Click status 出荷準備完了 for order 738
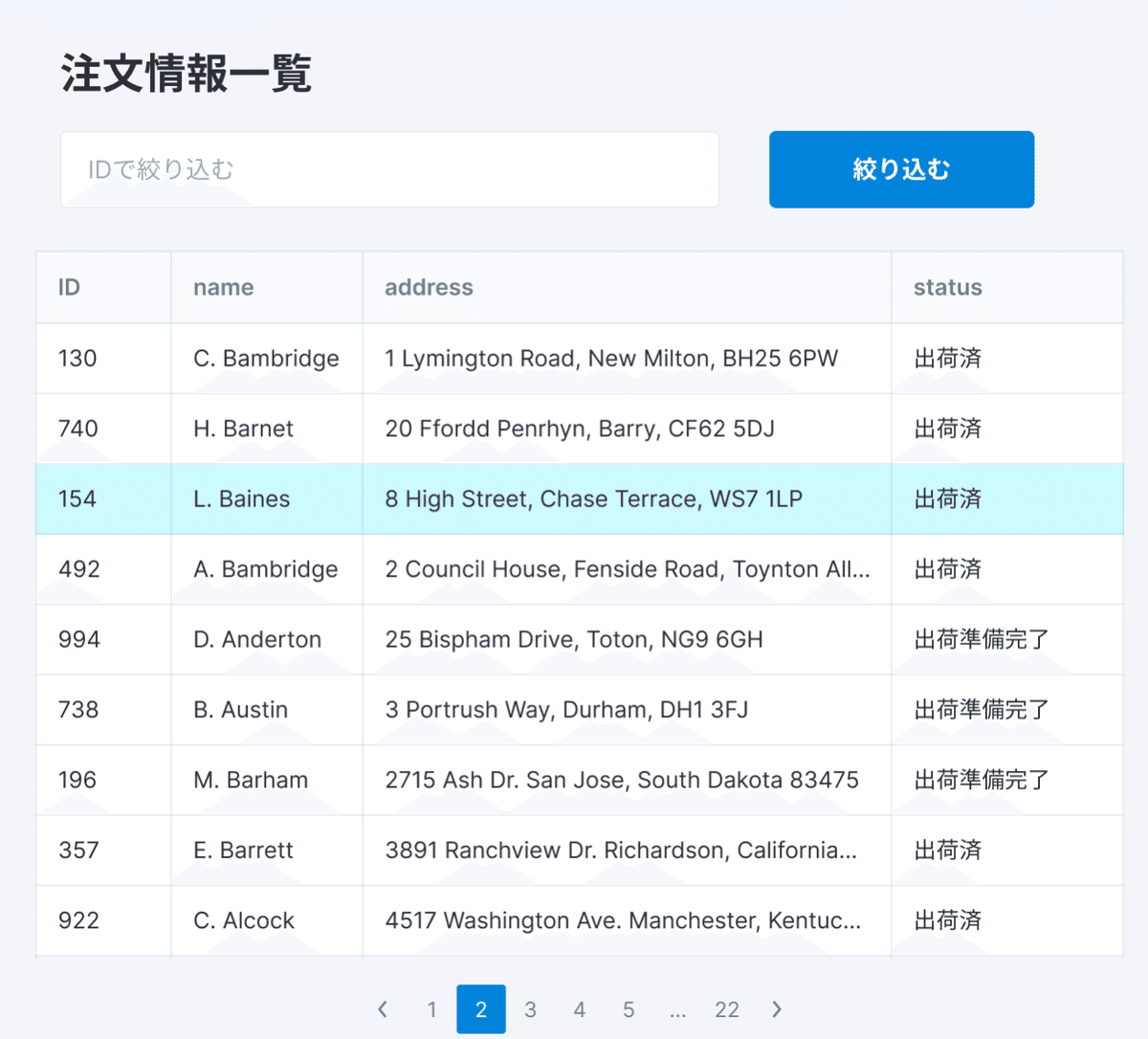Viewport: 1148px width, 1039px height. (x=982, y=710)
